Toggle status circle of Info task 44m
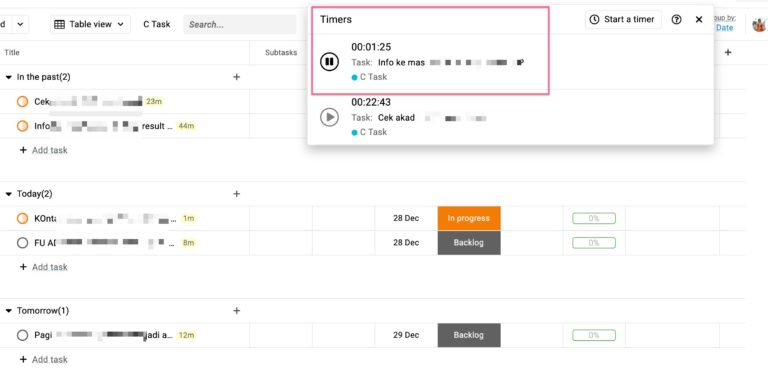 pos(22,126)
